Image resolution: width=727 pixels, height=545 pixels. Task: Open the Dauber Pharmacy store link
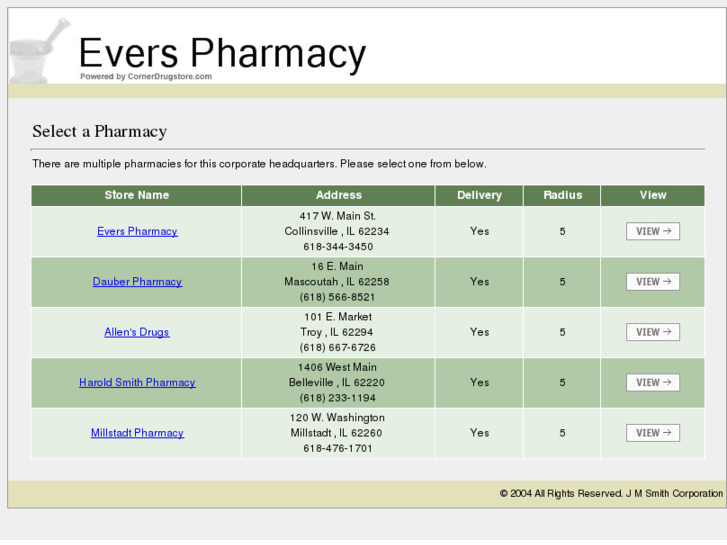coord(137,282)
